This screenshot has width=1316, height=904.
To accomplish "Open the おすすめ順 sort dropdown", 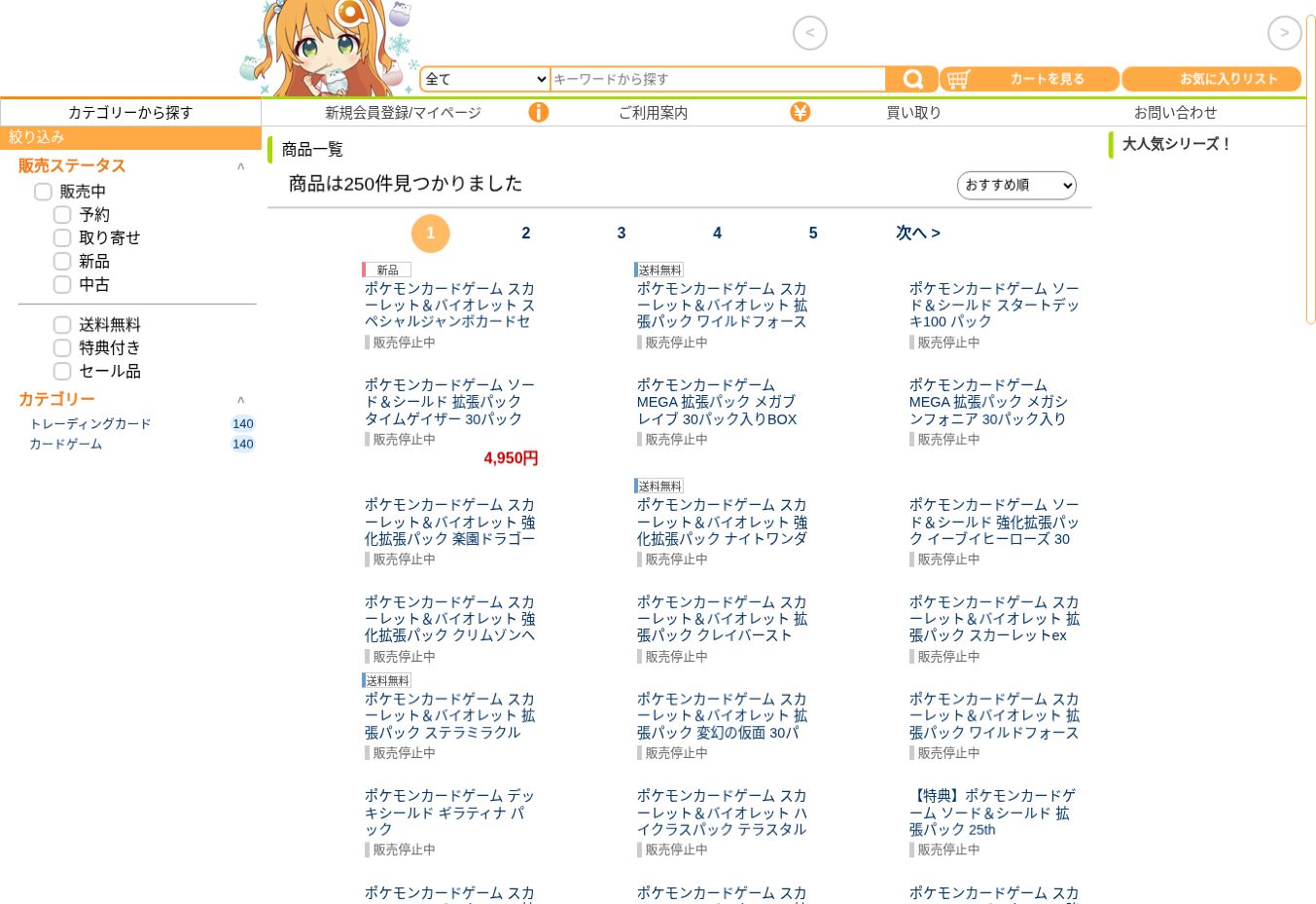I will click(1016, 185).
